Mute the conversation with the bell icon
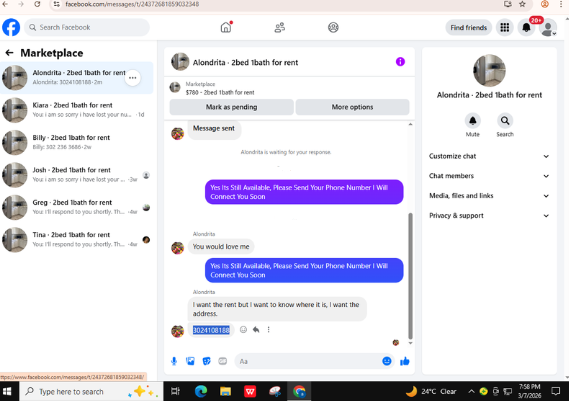The height and width of the screenshot is (401, 569). (x=472, y=121)
